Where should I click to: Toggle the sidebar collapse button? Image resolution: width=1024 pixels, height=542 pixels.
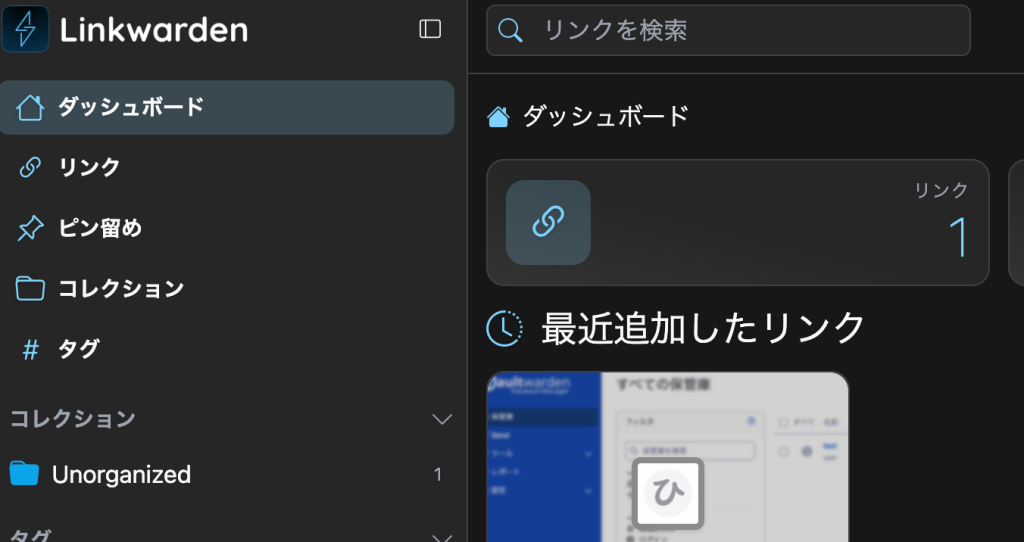(430, 29)
